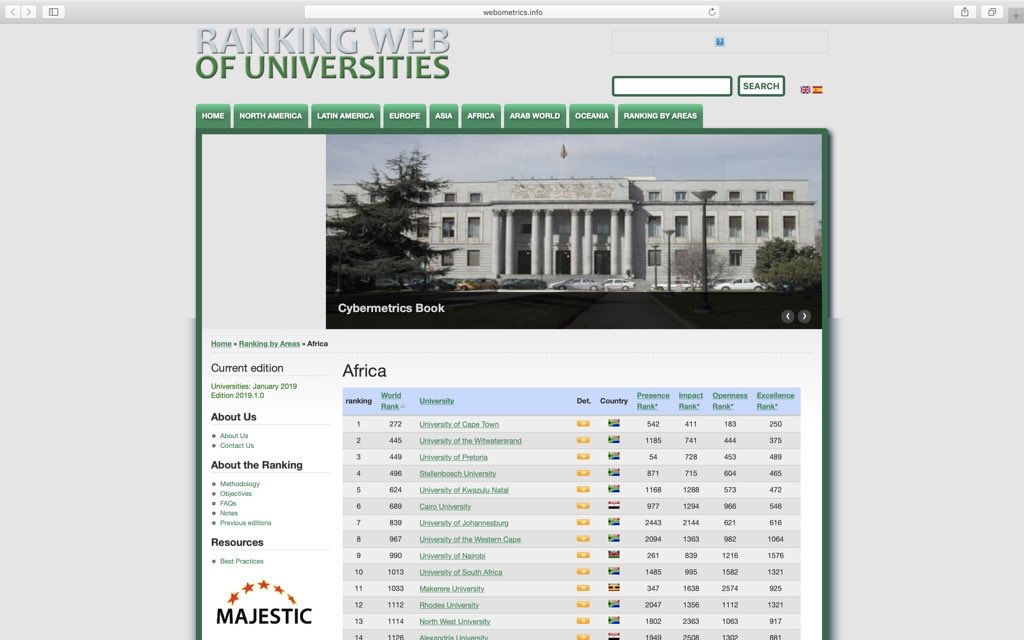Click the webometrics.info address bar
Image resolution: width=1024 pixels, height=640 pixels.
click(x=513, y=12)
